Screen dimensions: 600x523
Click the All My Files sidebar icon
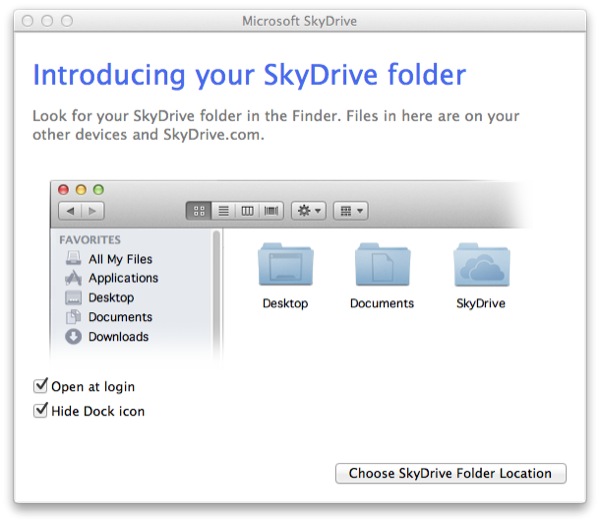click(x=73, y=259)
